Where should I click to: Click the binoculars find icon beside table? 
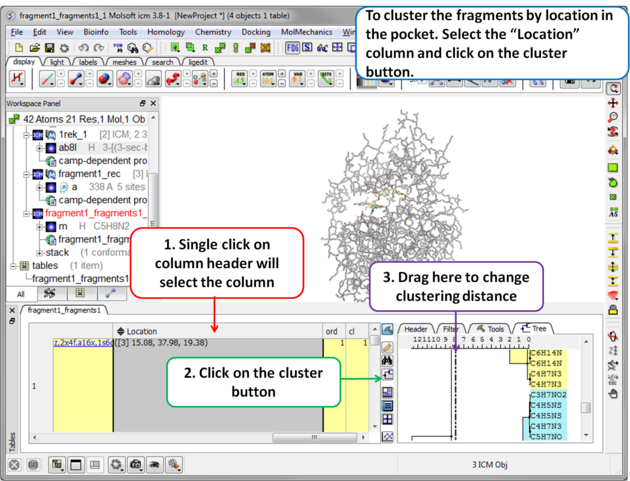387,360
